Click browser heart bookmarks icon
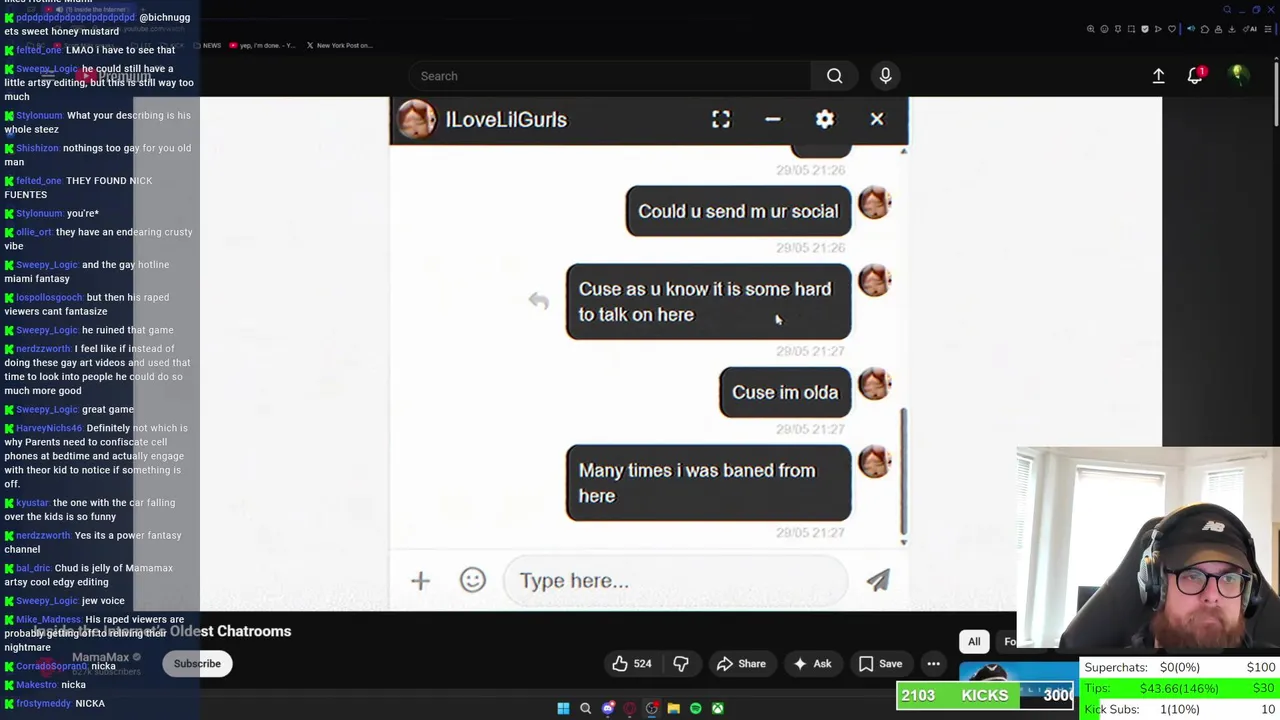Viewport: 1280px width, 720px height. point(1172,29)
